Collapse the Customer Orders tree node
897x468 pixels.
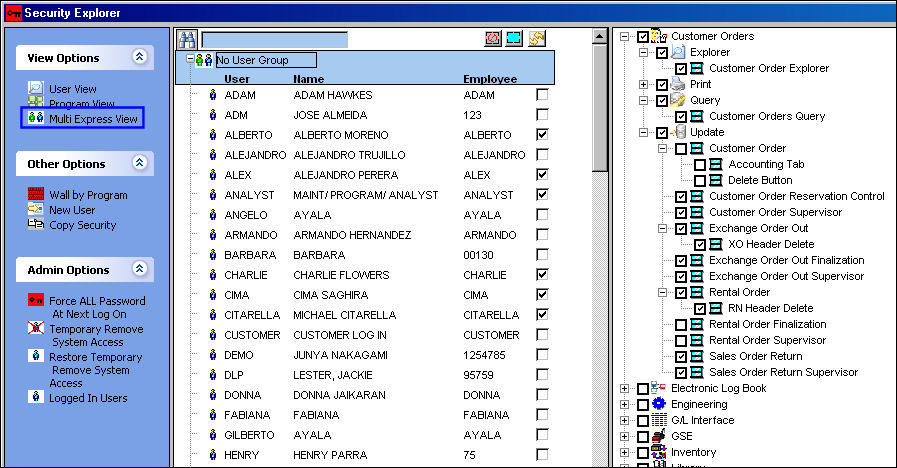tap(625, 36)
